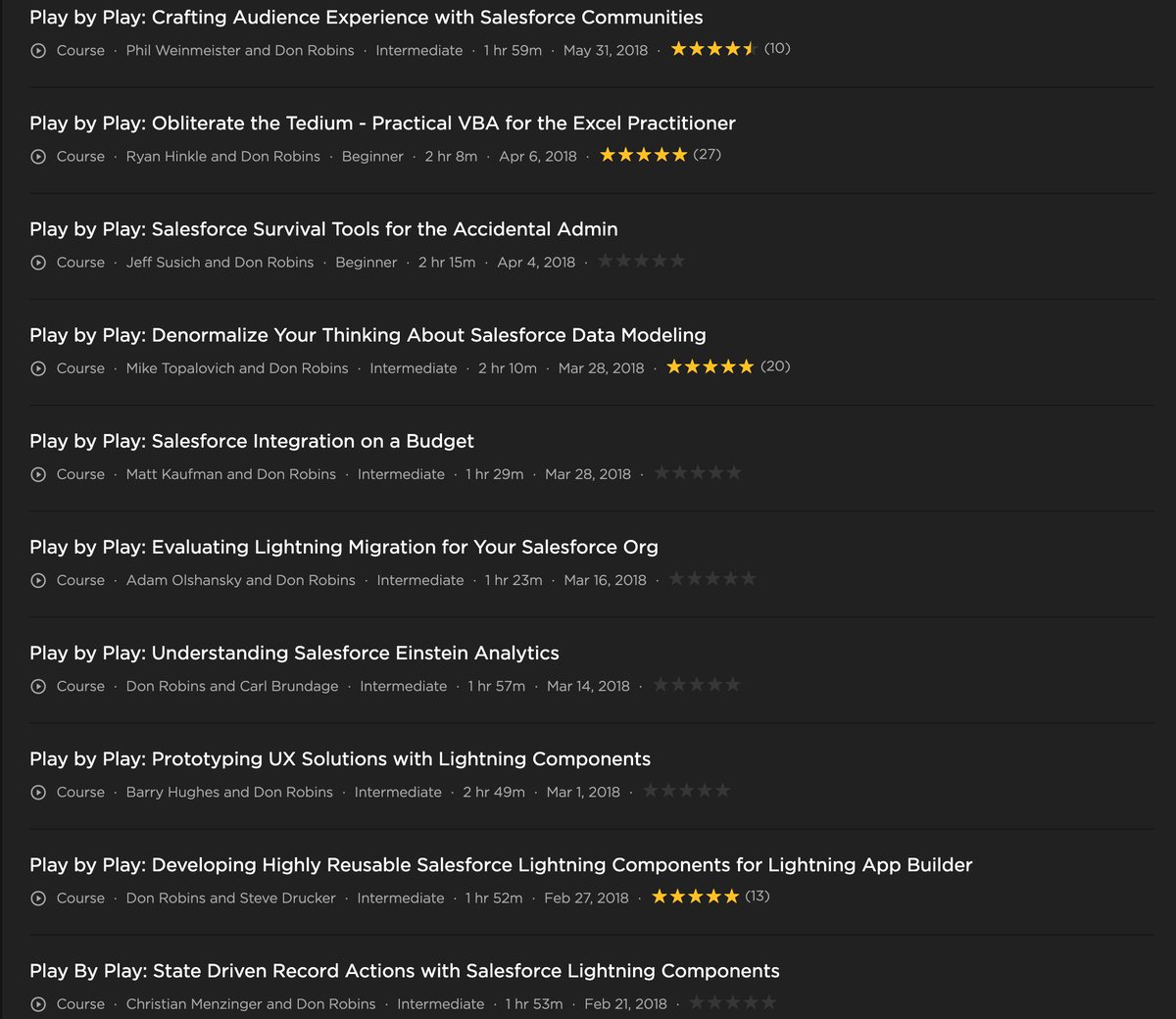
Task: Click play icon for Prototyping UX Solutions course
Action: 38,793
